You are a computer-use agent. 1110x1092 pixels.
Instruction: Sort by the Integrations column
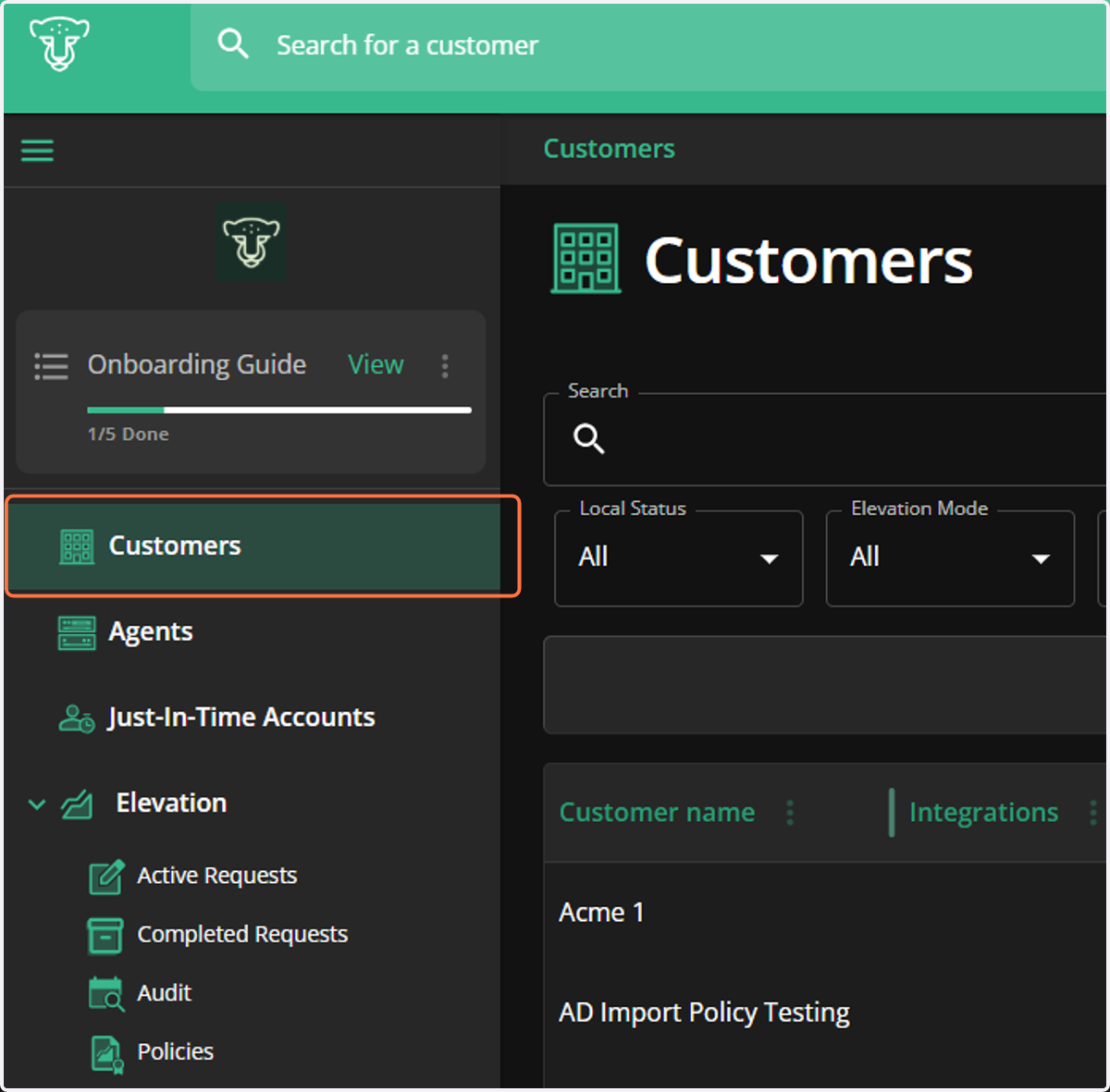983,812
